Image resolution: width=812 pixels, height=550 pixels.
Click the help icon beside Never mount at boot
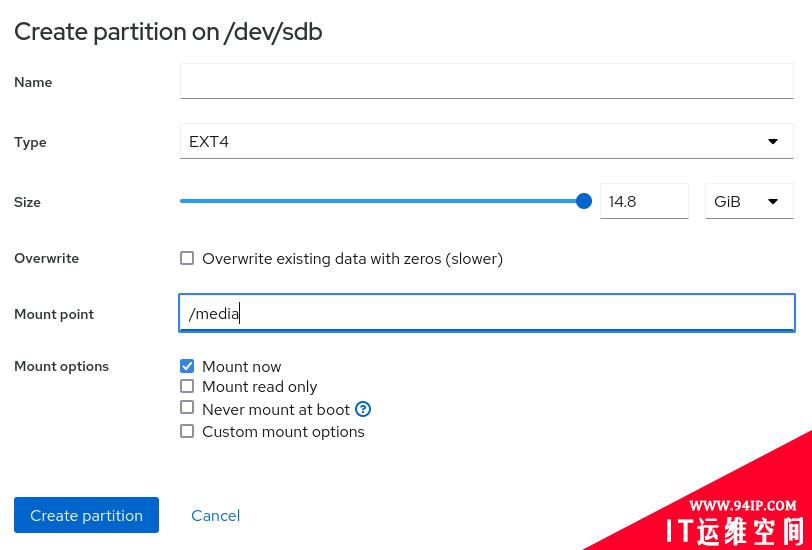click(363, 409)
